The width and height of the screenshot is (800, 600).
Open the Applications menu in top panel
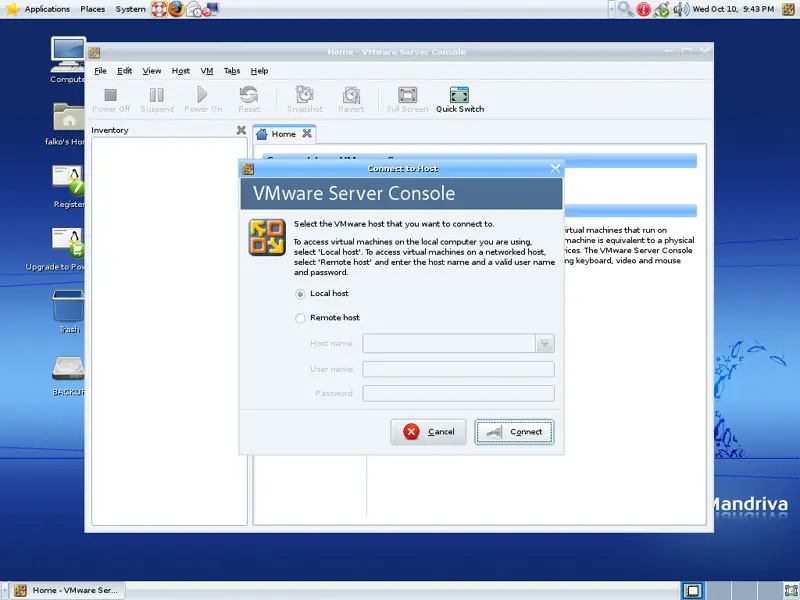(x=47, y=9)
